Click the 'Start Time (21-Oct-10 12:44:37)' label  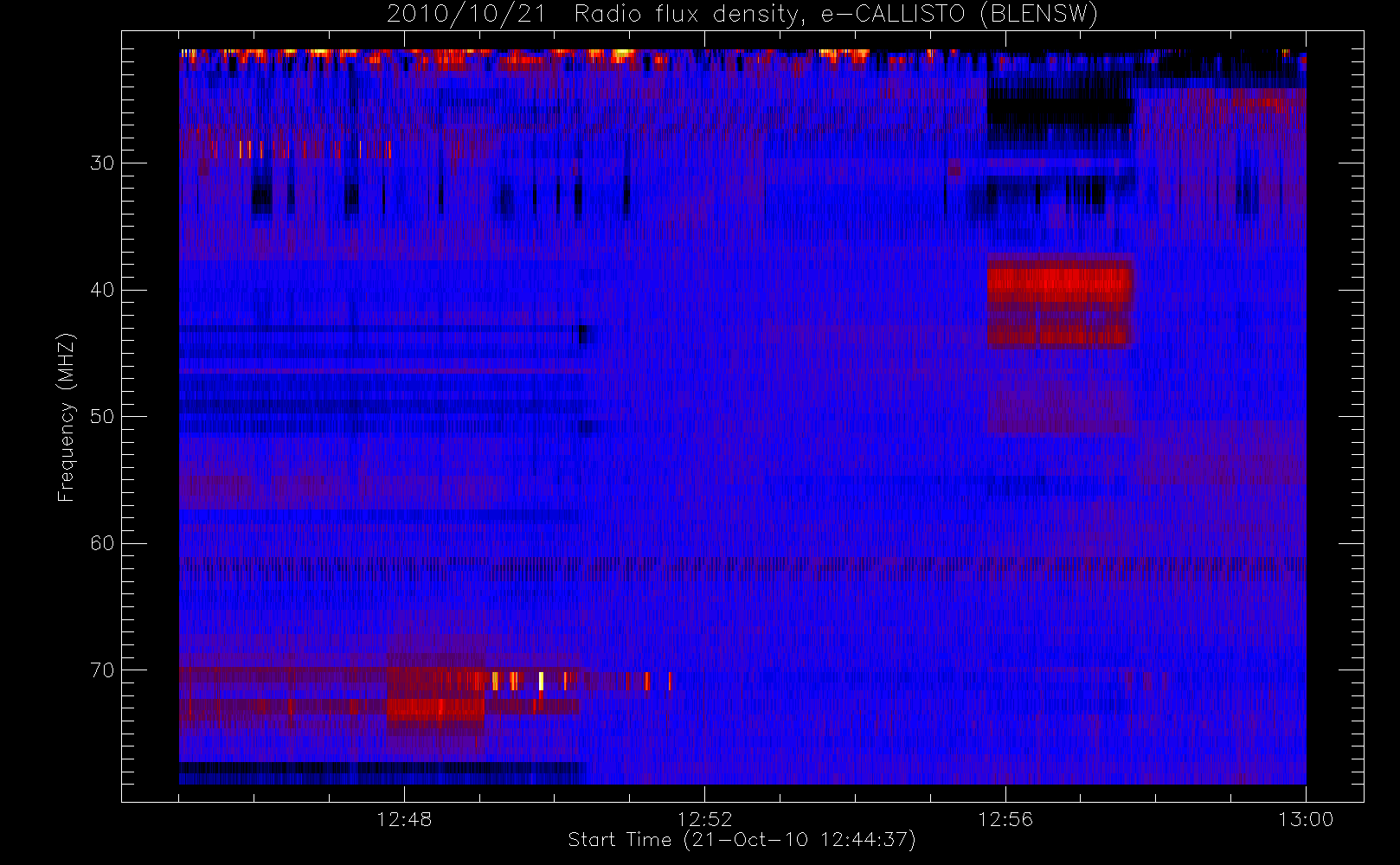[x=742, y=840]
